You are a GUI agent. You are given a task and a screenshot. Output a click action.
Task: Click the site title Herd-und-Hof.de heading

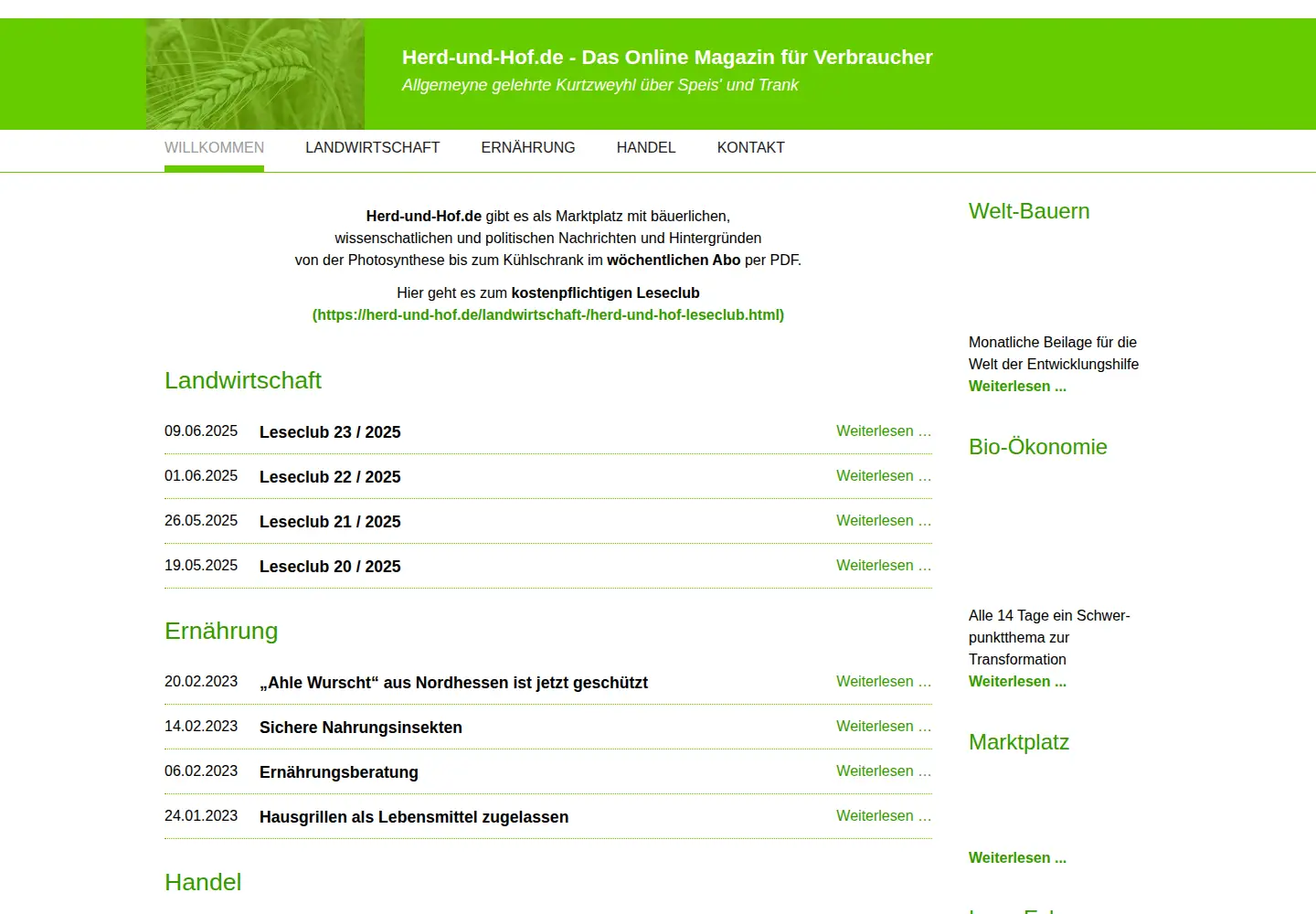667,58
